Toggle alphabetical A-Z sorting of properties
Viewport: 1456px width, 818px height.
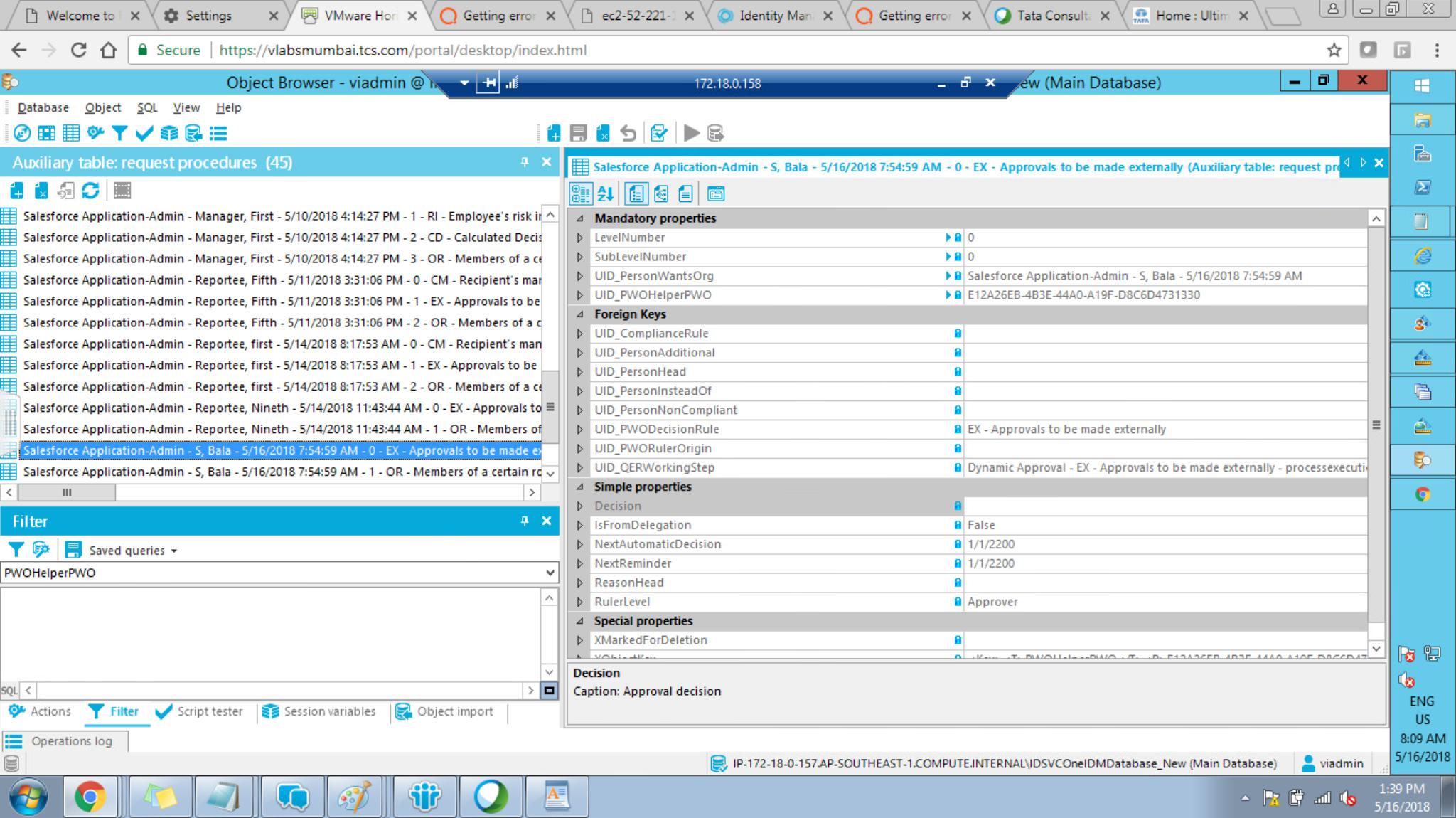[605, 193]
